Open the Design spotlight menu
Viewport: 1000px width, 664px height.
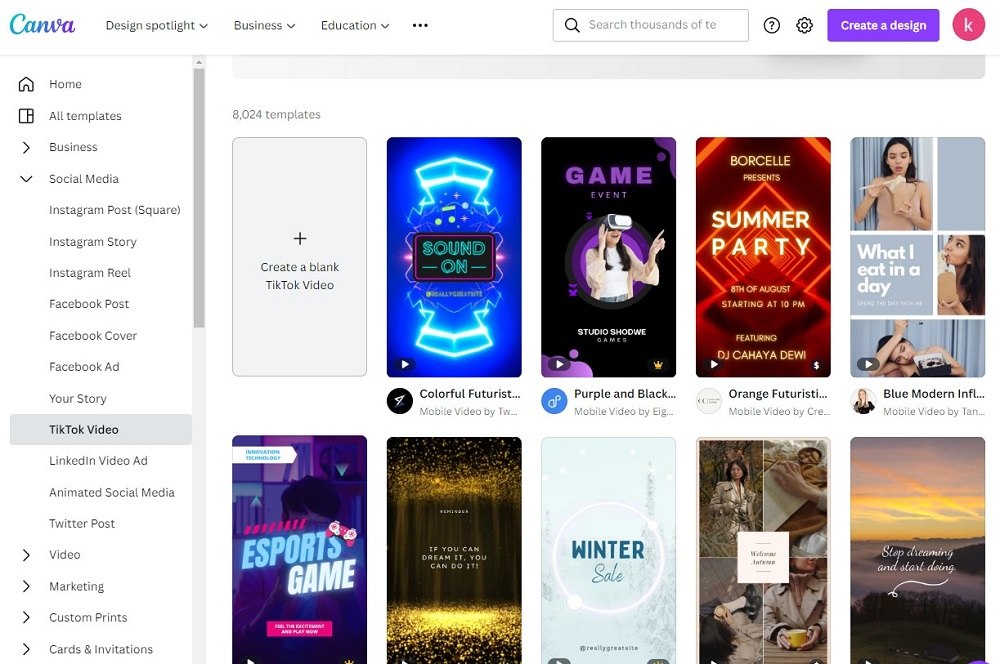pos(156,25)
